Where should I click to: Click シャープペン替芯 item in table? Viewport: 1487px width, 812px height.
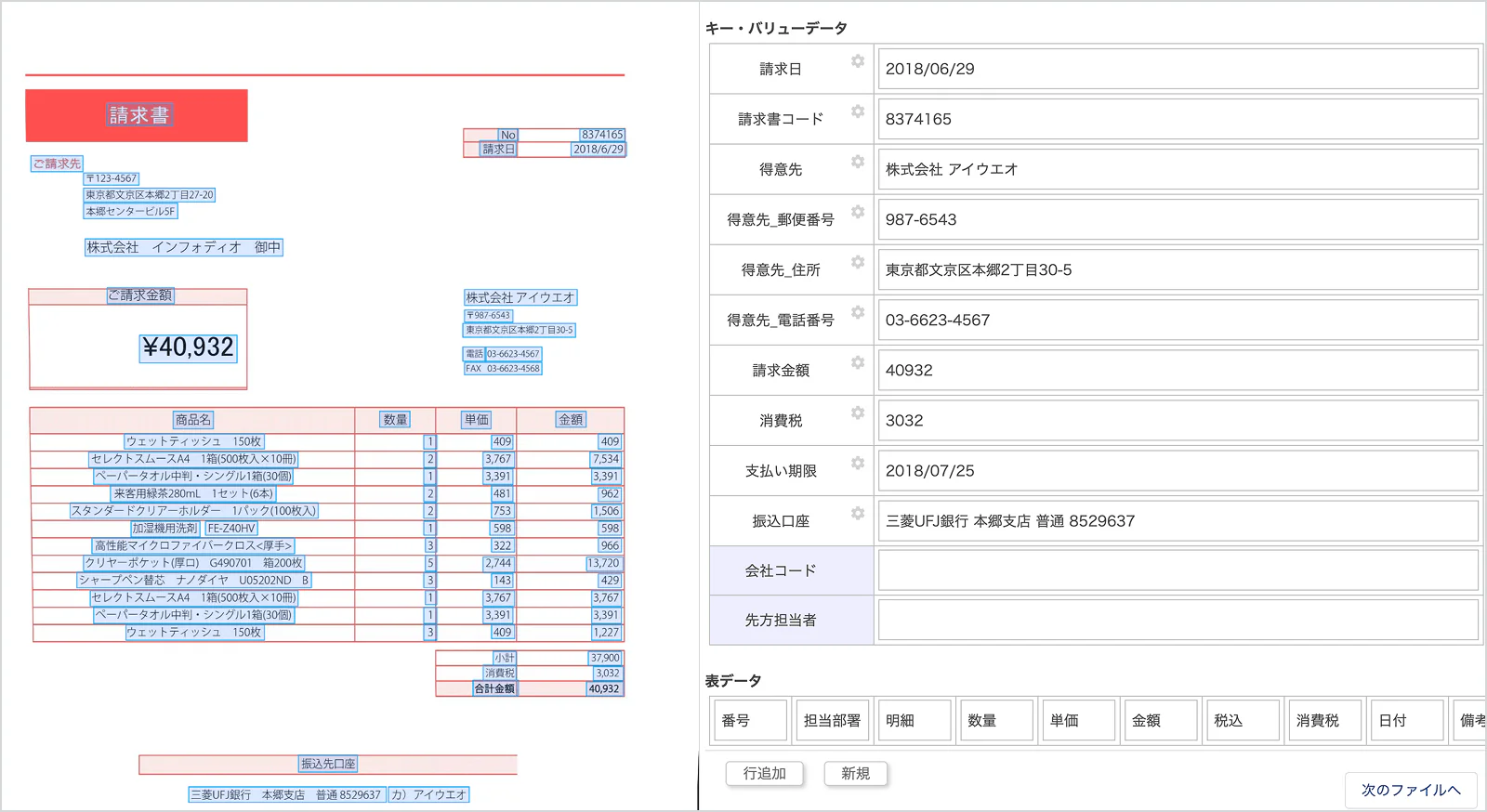(193, 580)
